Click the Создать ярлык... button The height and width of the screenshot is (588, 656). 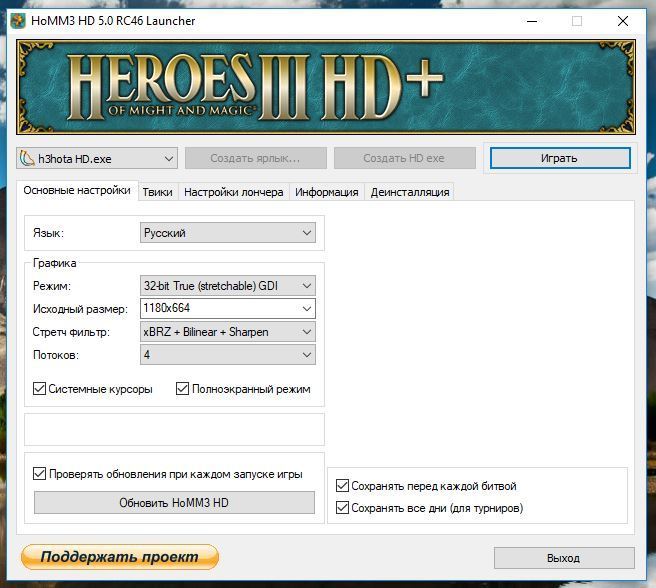256,158
